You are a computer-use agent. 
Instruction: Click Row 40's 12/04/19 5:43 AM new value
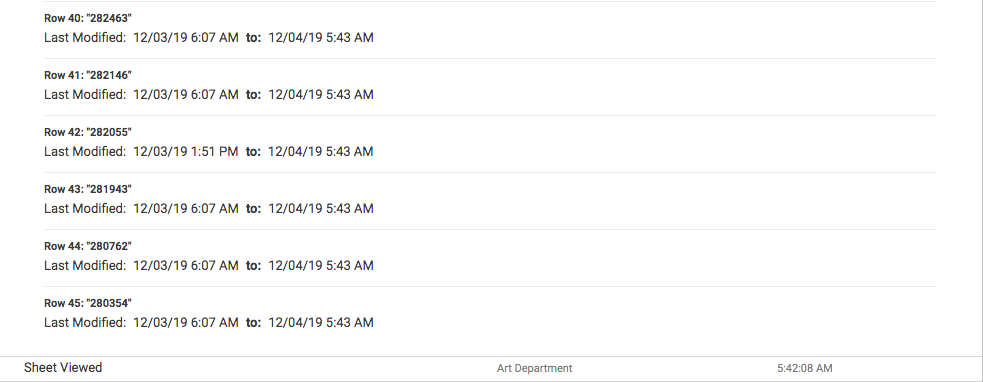pyautogui.click(x=321, y=38)
